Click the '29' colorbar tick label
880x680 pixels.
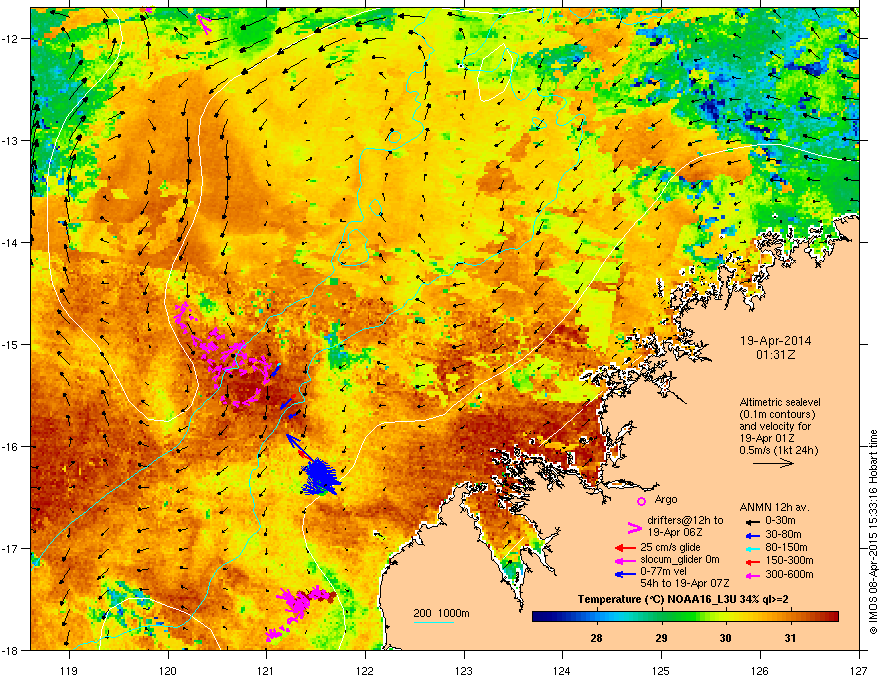(x=662, y=638)
